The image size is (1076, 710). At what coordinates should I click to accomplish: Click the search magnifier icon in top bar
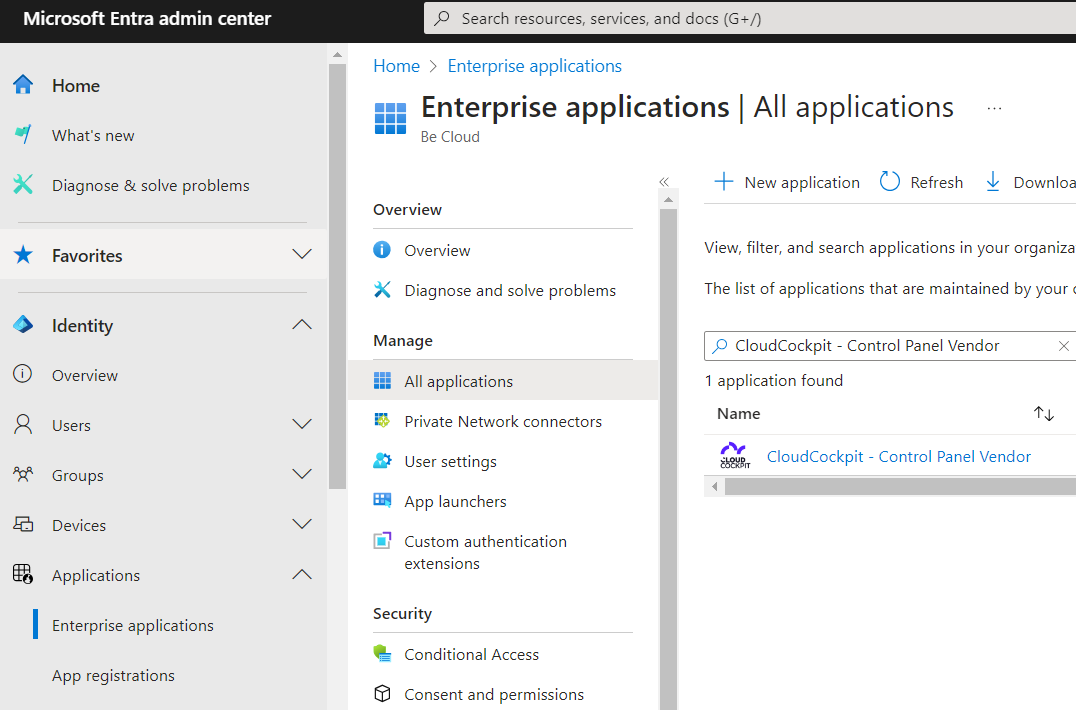point(443,18)
